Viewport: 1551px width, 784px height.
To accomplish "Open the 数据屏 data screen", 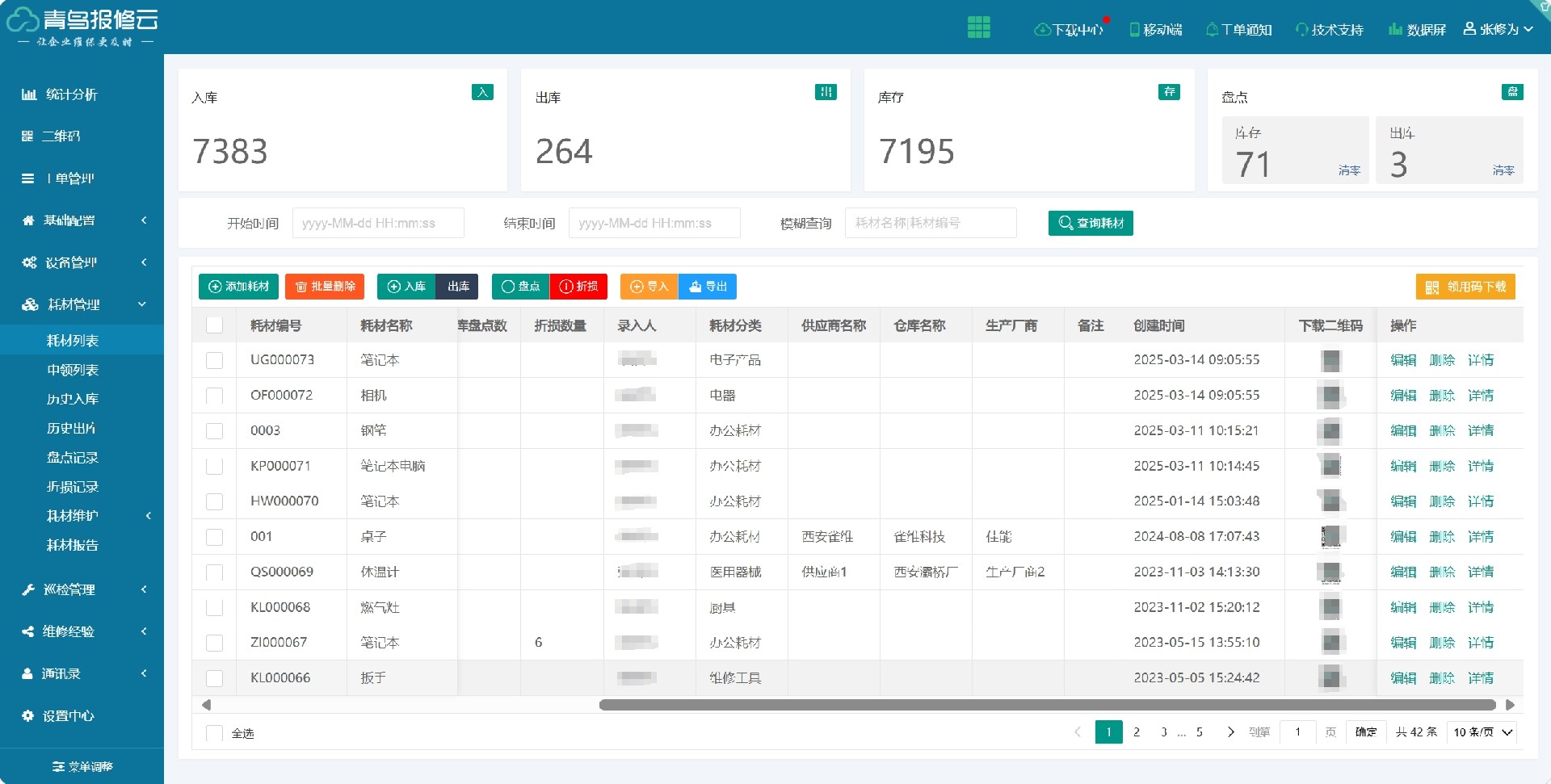I will pos(1417,30).
